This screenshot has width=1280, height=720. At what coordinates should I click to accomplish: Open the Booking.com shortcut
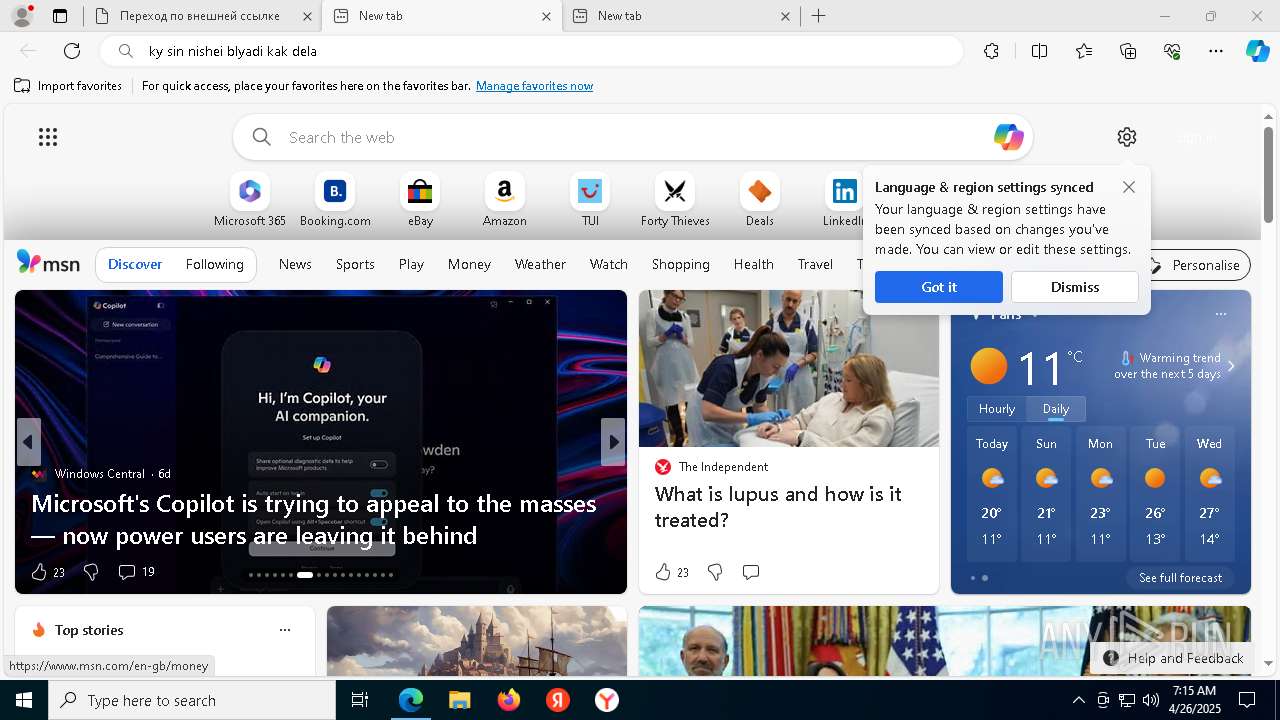pos(335,201)
